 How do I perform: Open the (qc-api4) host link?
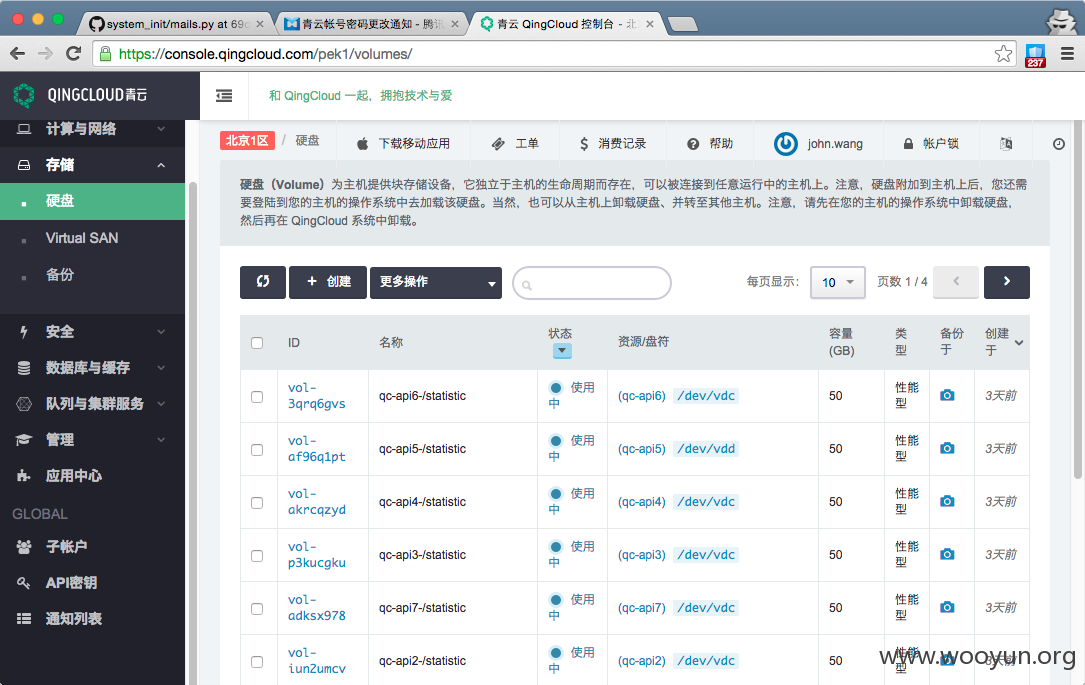pyautogui.click(x=641, y=502)
